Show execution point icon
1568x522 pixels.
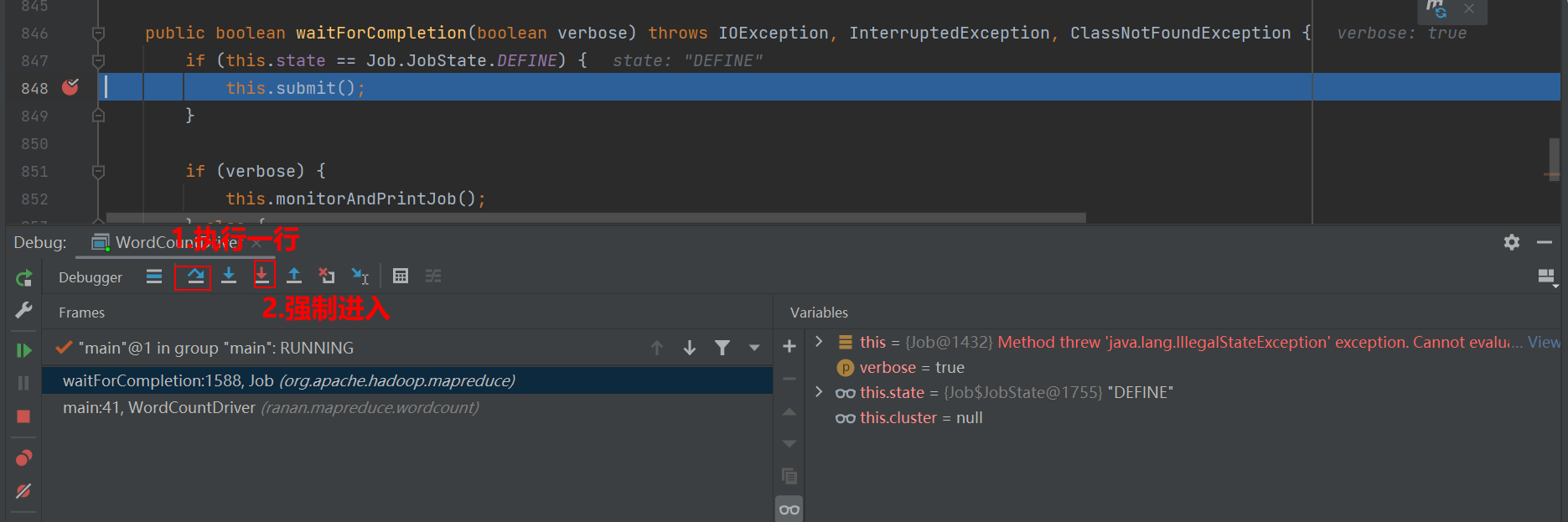tap(154, 277)
